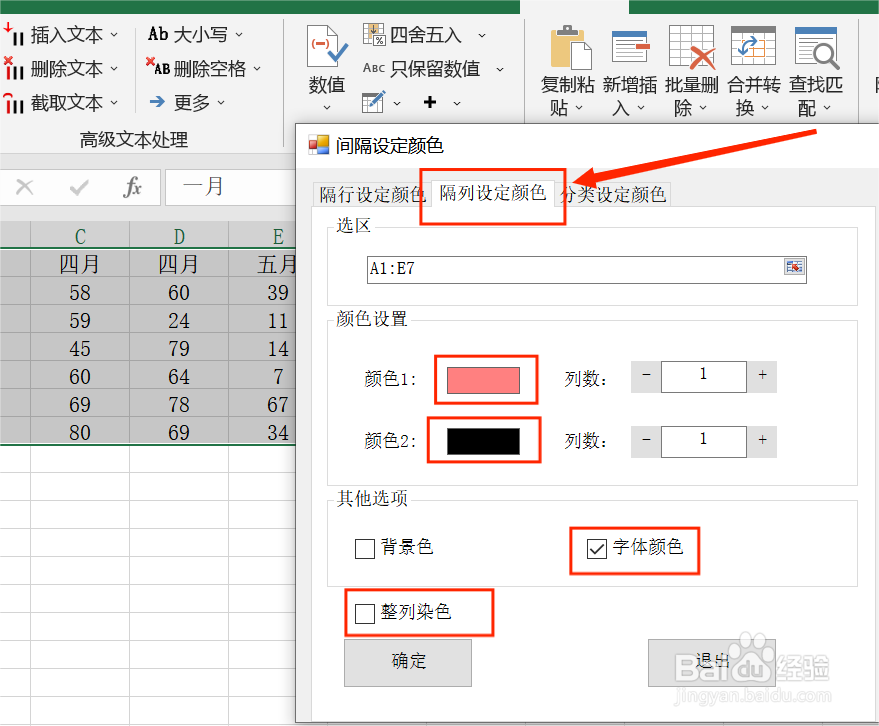
Task: Open the 只保留数值 dropdown
Action: tap(501, 69)
